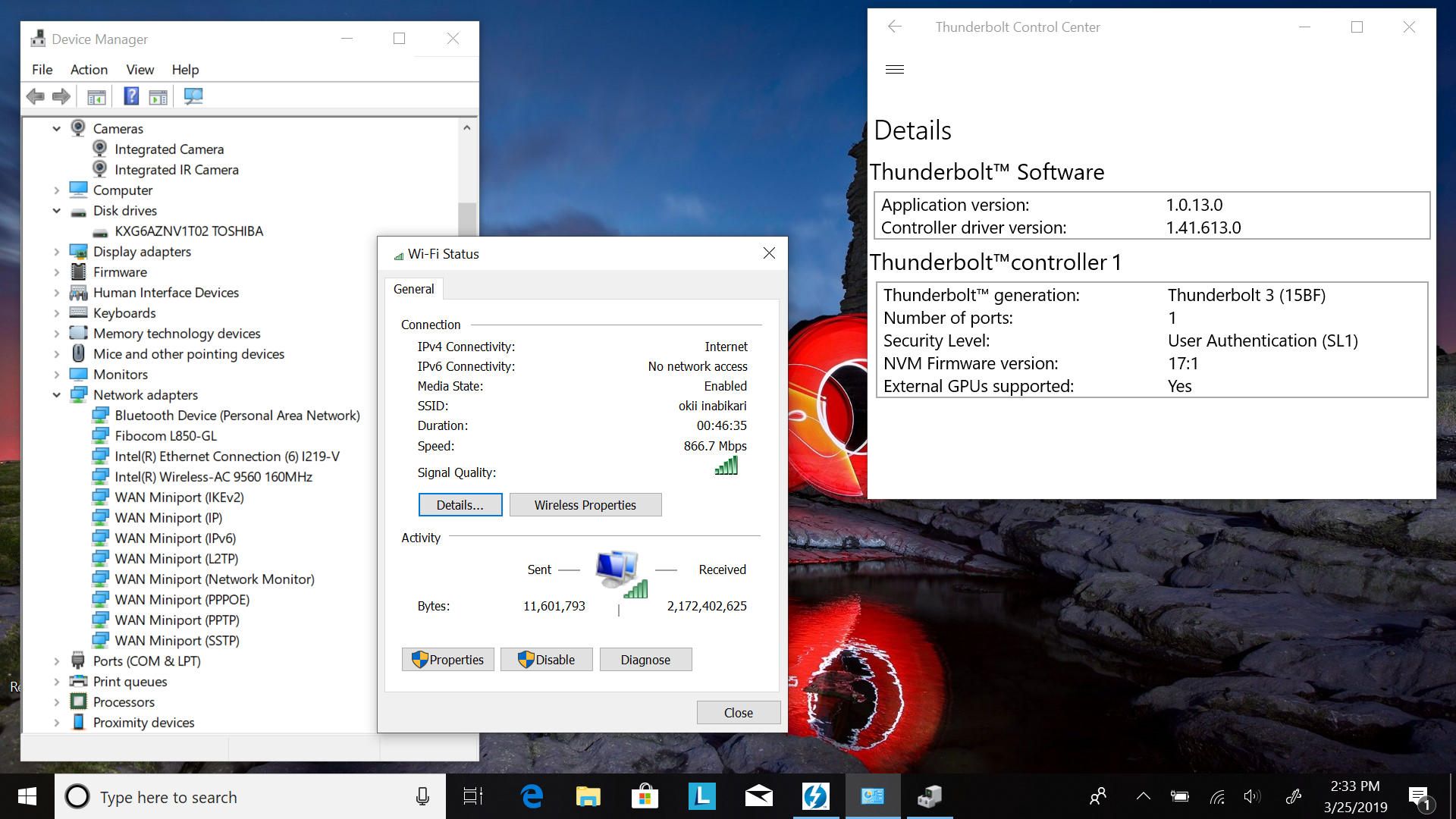This screenshot has width=1456, height=819.
Task: Open Windows Ink Workspace pen icon
Action: [x=1294, y=796]
